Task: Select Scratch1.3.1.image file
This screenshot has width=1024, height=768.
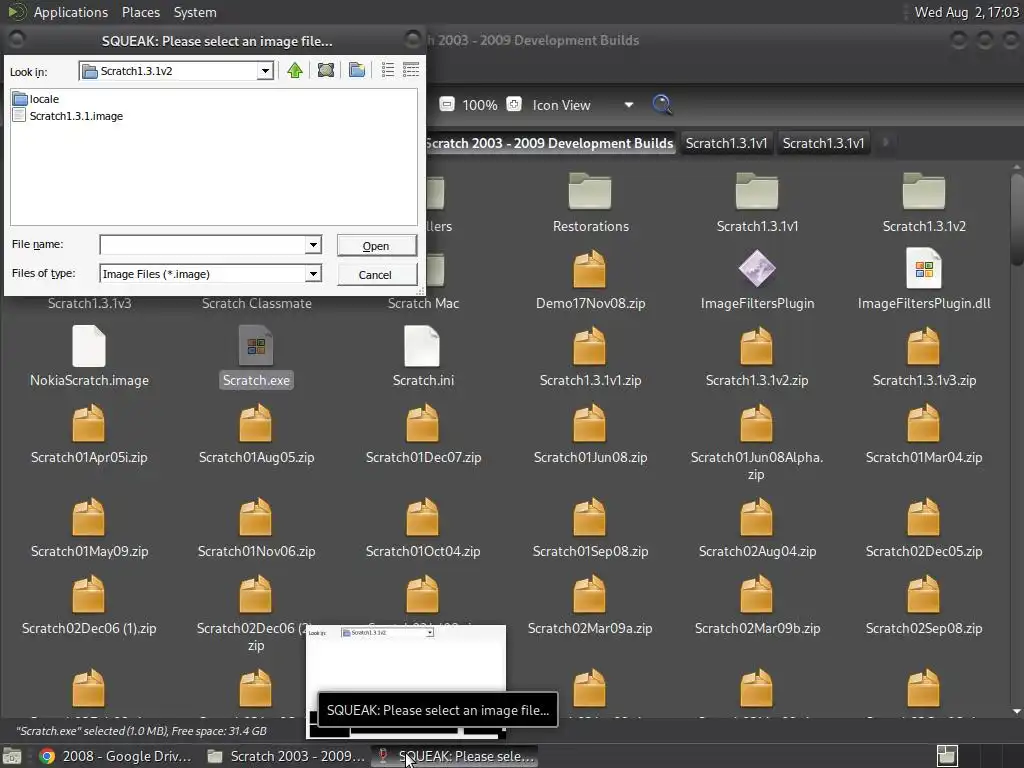Action: [x=68, y=116]
